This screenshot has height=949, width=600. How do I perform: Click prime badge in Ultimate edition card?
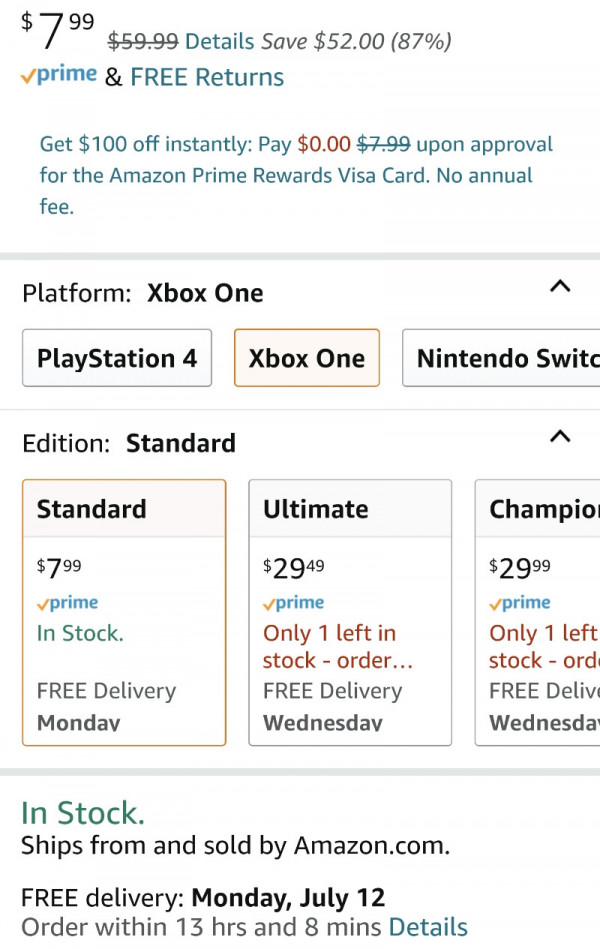pos(294,603)
